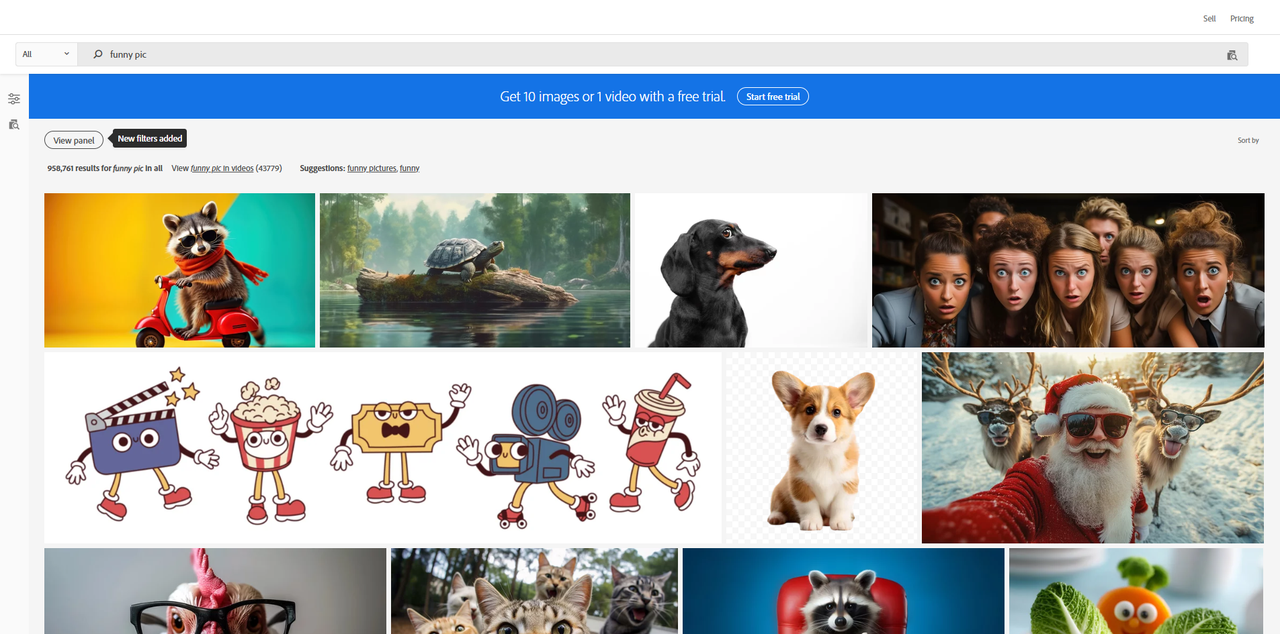Viewport: 1280px width, 634px height.
Task: Select the search-by-image tool in the sidebar
Action: click(x=13, y=124)
